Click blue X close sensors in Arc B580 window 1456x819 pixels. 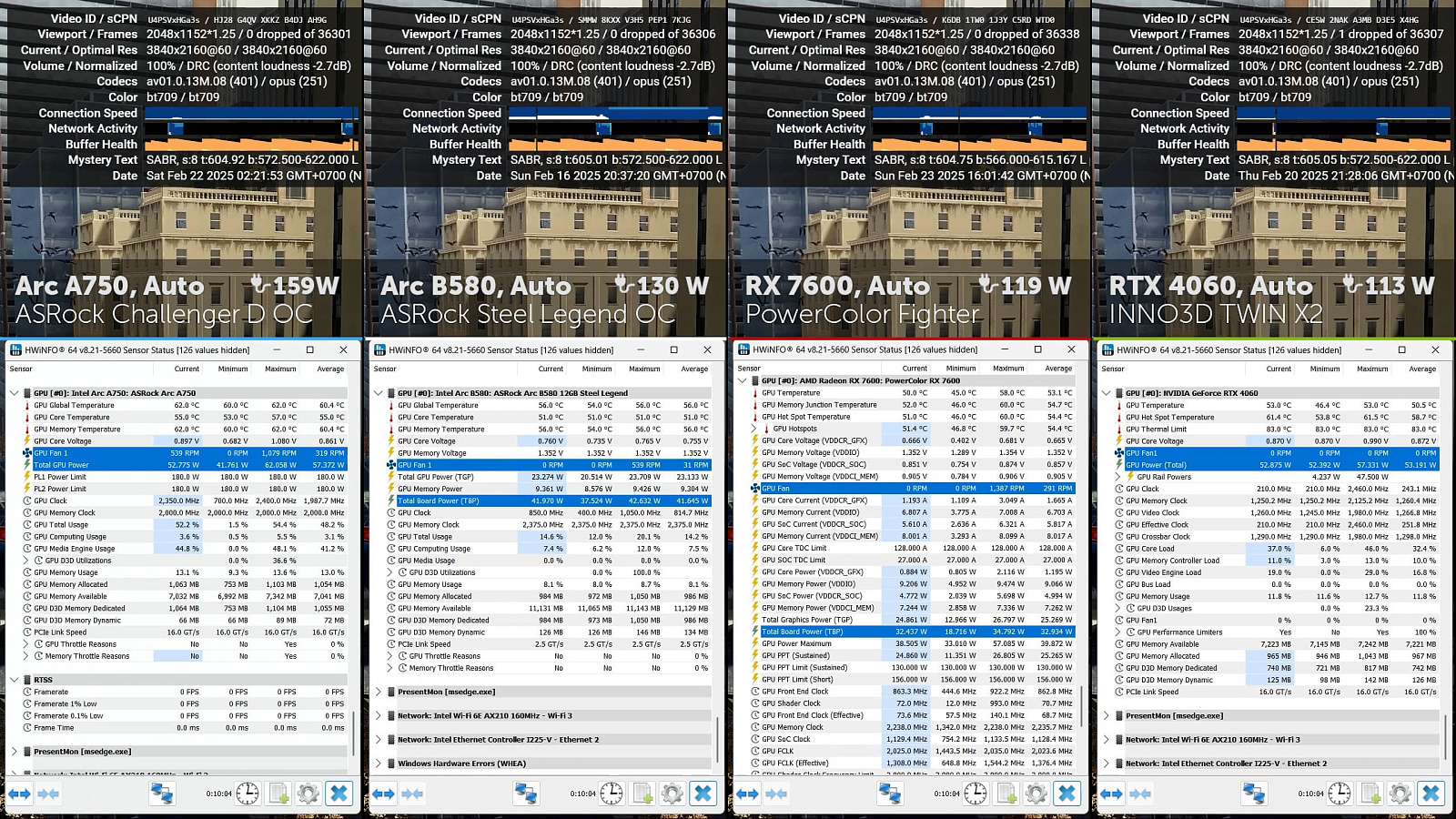click(703, 794)
